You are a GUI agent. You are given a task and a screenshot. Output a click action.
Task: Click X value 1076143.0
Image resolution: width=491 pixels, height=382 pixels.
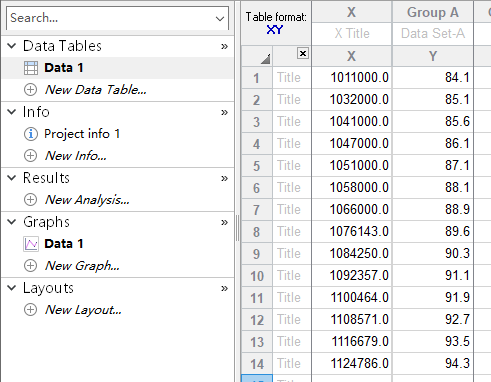coord(352,232)
